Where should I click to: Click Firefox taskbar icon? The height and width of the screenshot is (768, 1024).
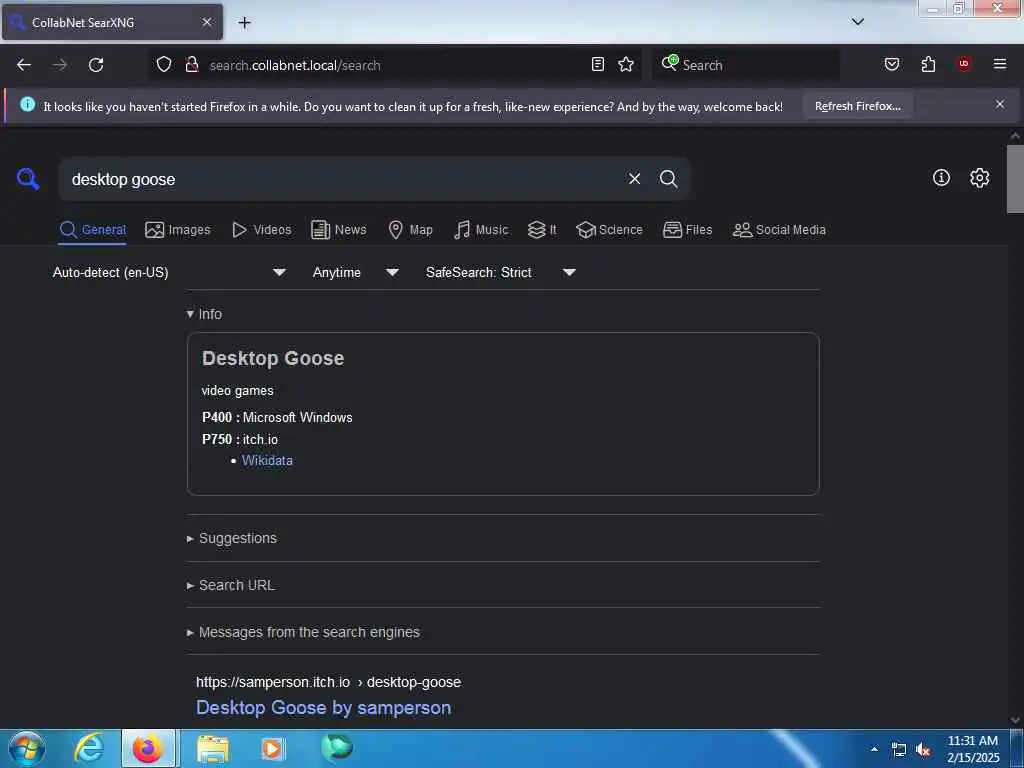(148, 748)
